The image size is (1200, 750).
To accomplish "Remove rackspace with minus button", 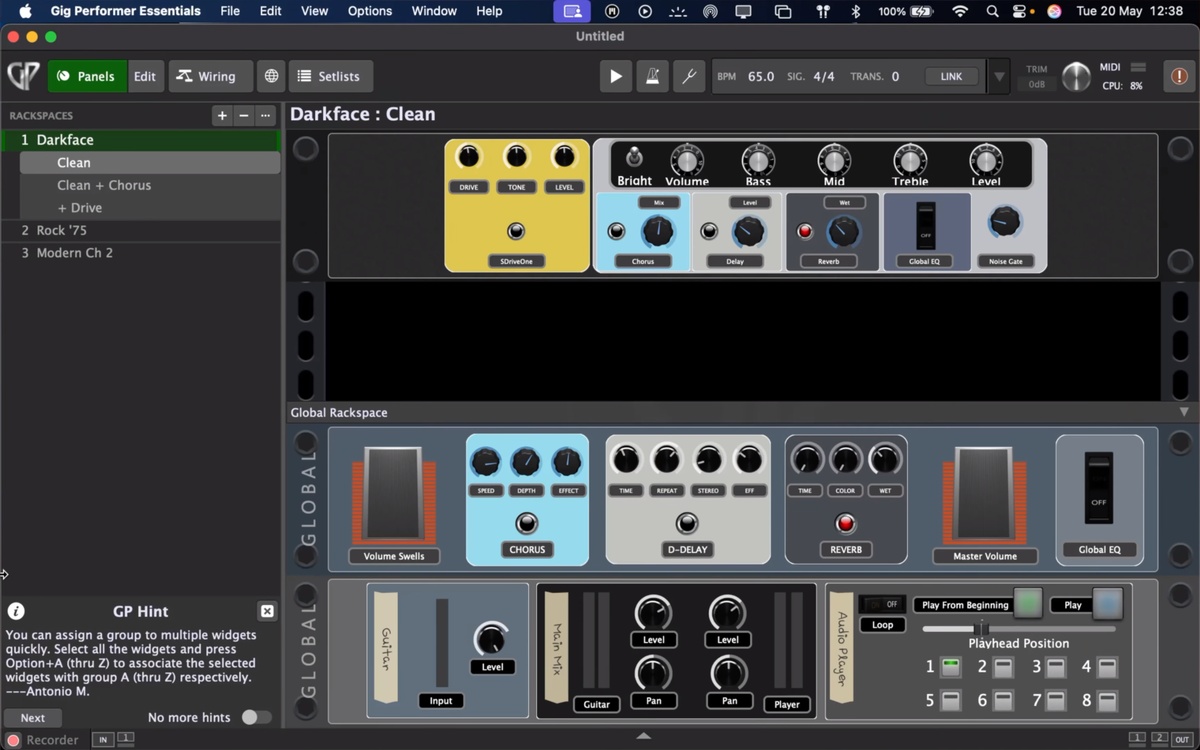I will pos(244,116).
